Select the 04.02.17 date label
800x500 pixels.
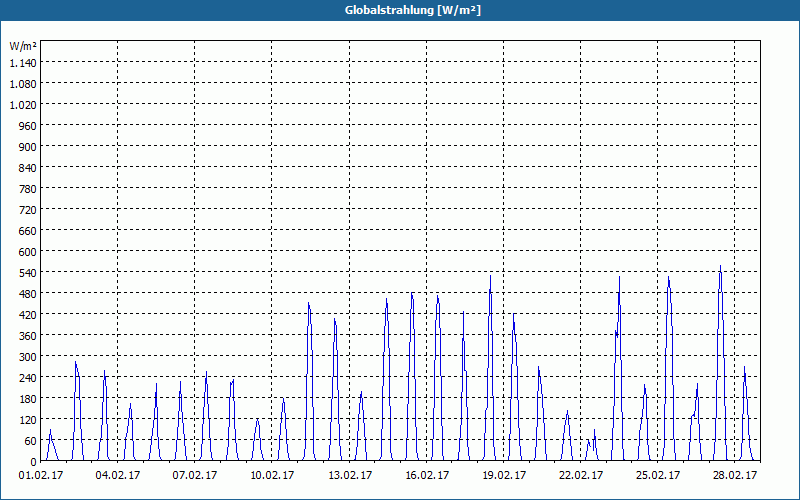(118, 475)
